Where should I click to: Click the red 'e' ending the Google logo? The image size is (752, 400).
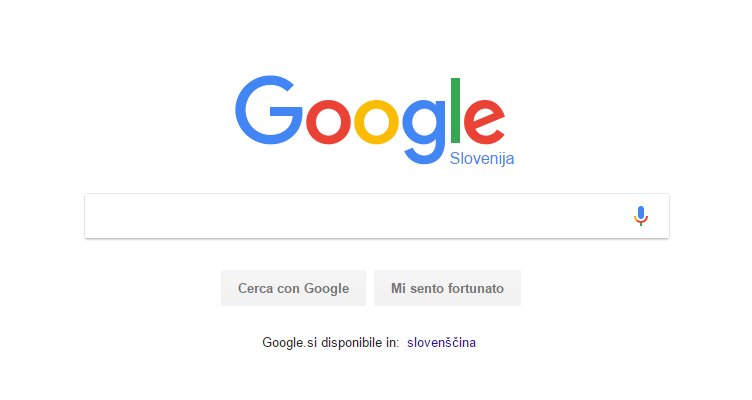click(484, 122)
